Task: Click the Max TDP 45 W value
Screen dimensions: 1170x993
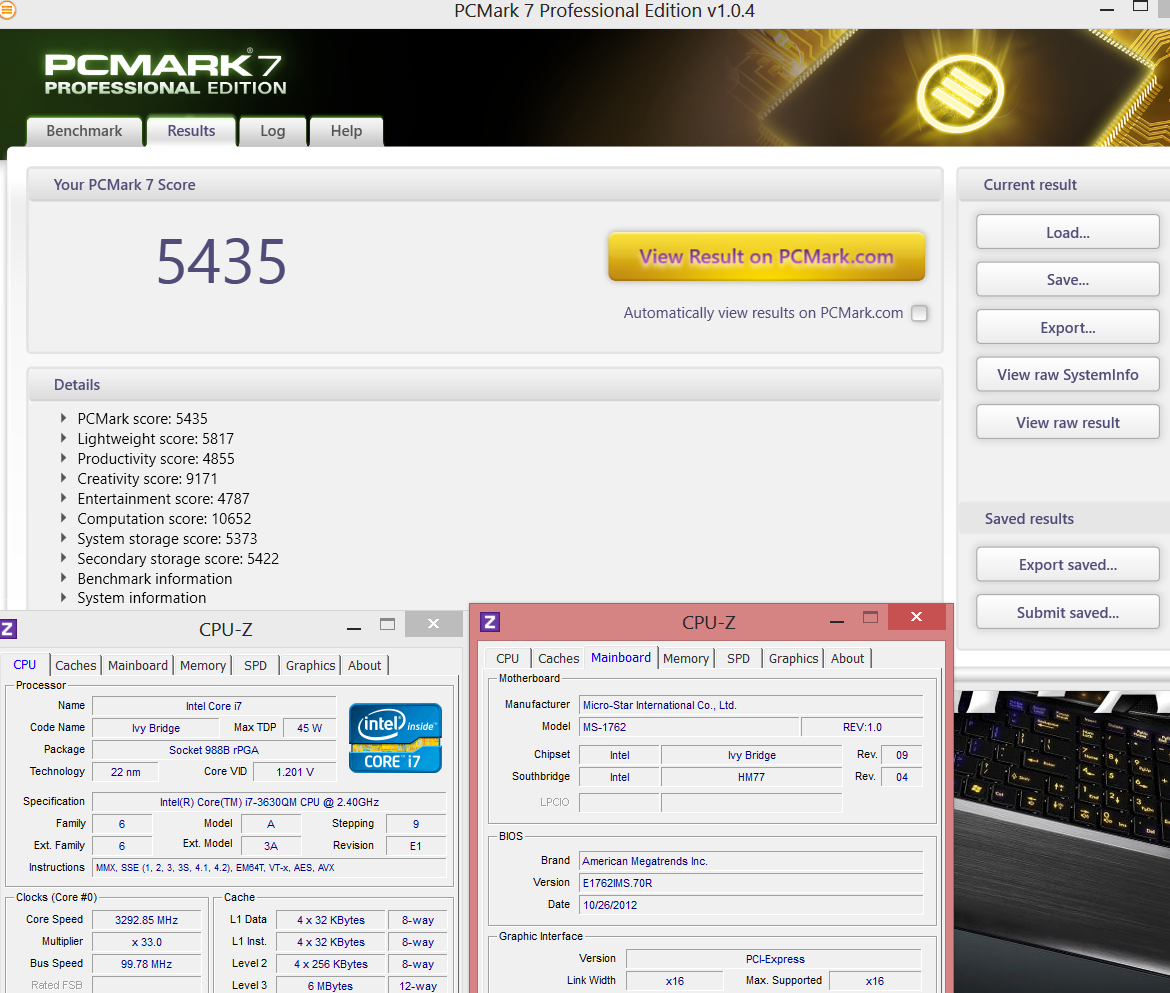Action: [310, 728]
